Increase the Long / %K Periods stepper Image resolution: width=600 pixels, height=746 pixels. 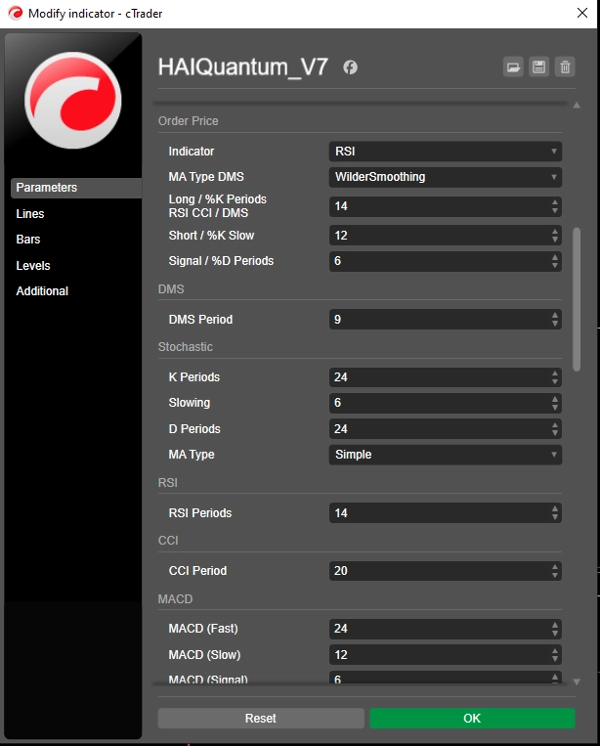[x=555, y=202]
